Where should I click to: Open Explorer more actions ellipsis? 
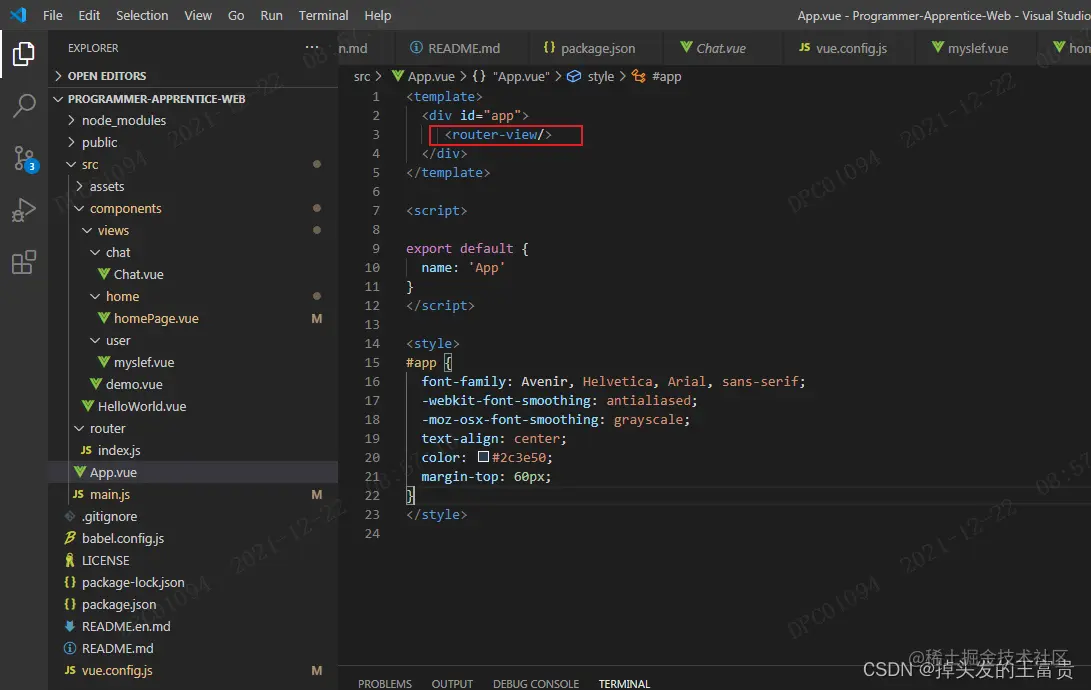(x=312, y=47)
